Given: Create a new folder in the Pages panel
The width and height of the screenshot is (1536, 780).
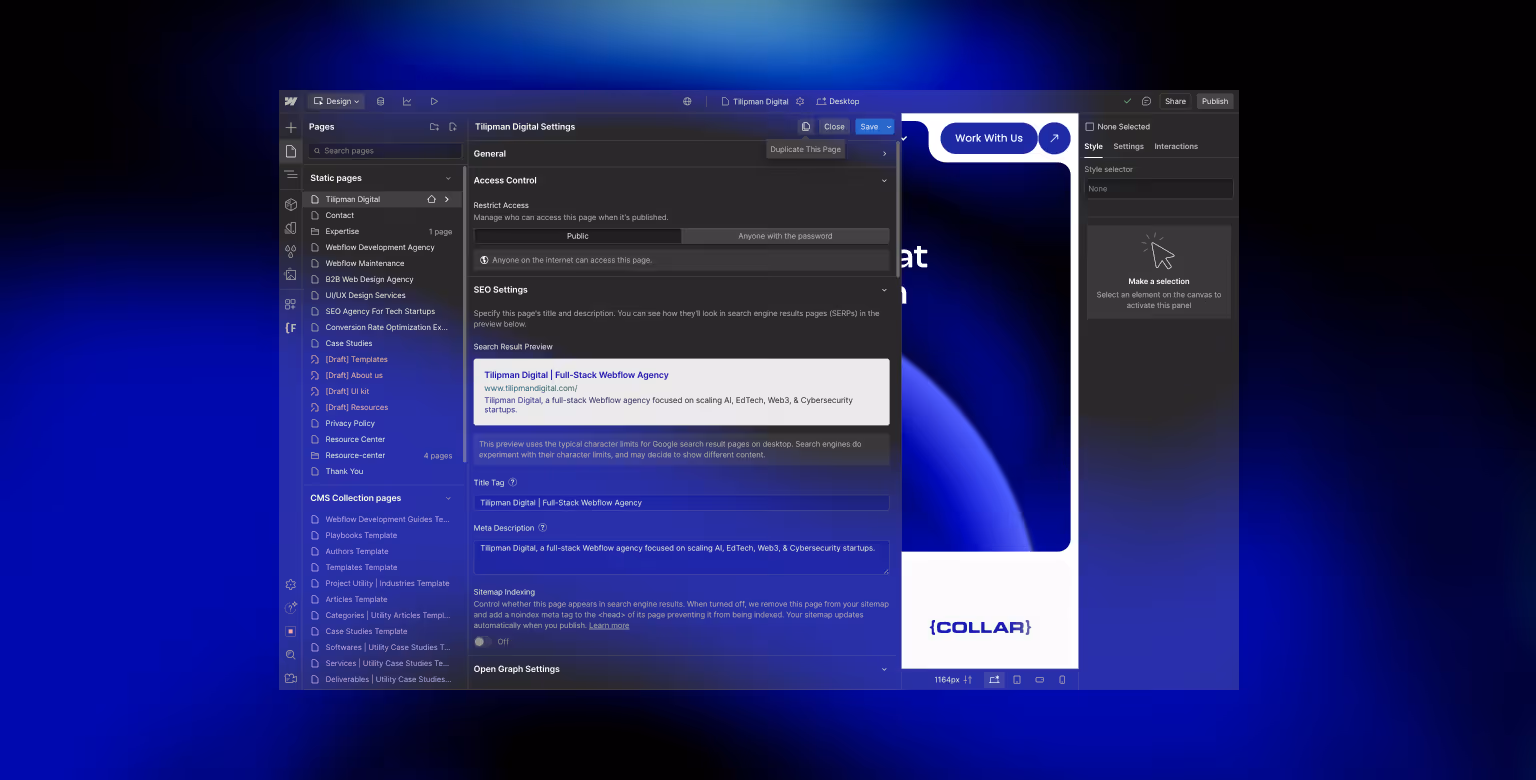Looking at the screenshot, I should (x=434, y=127).
